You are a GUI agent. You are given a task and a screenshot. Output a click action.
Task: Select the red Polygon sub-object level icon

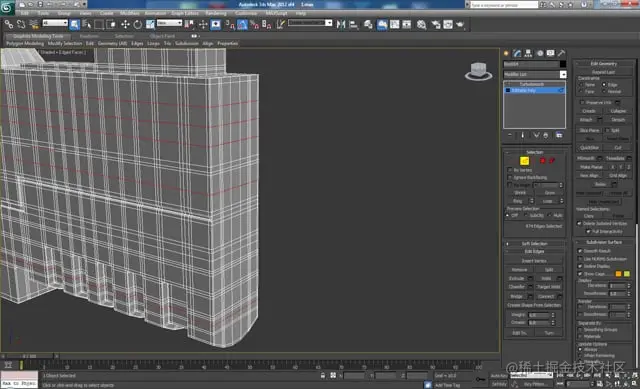click(542, 161)
